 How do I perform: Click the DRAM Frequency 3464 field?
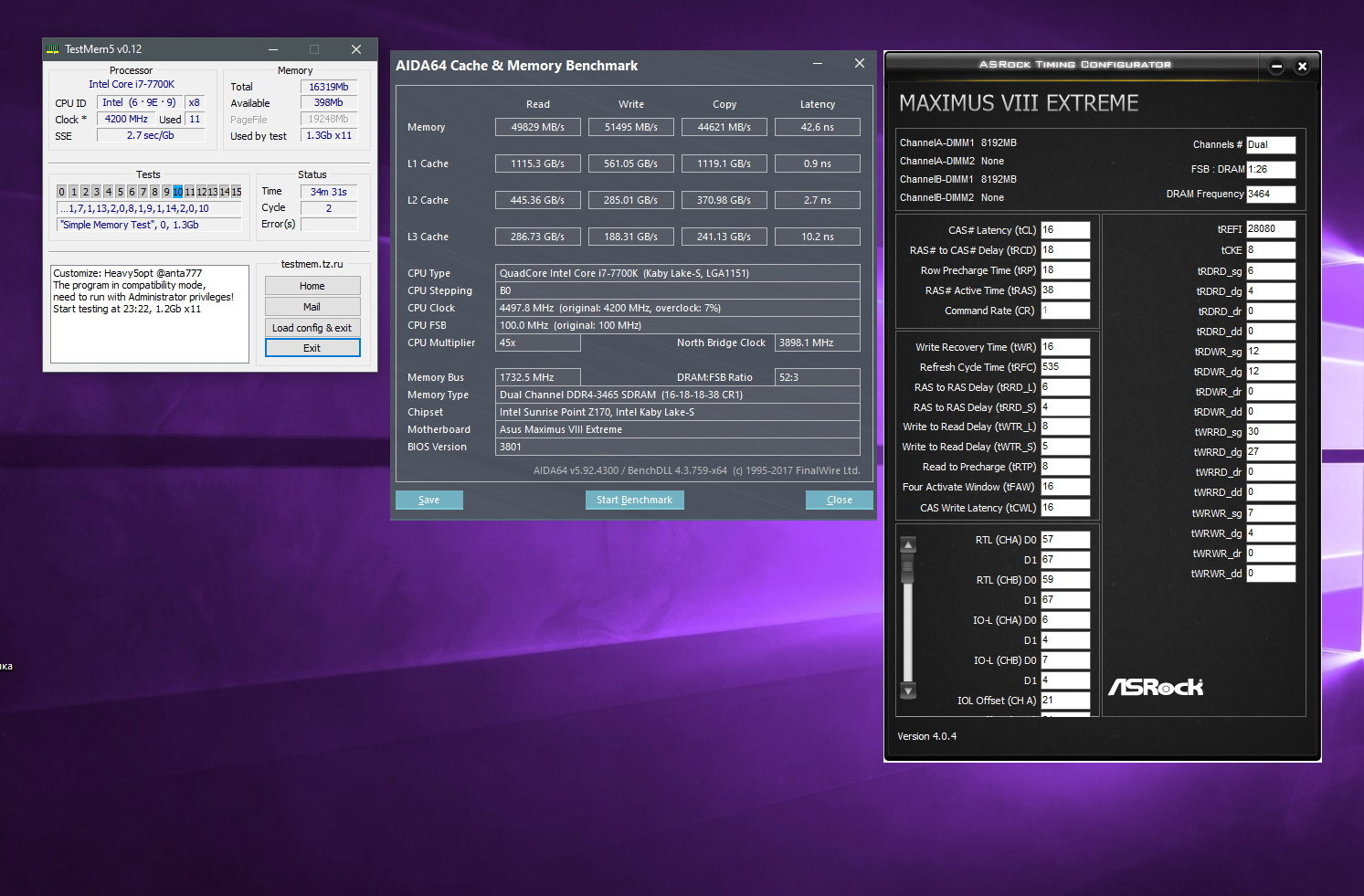point(1271,195)
